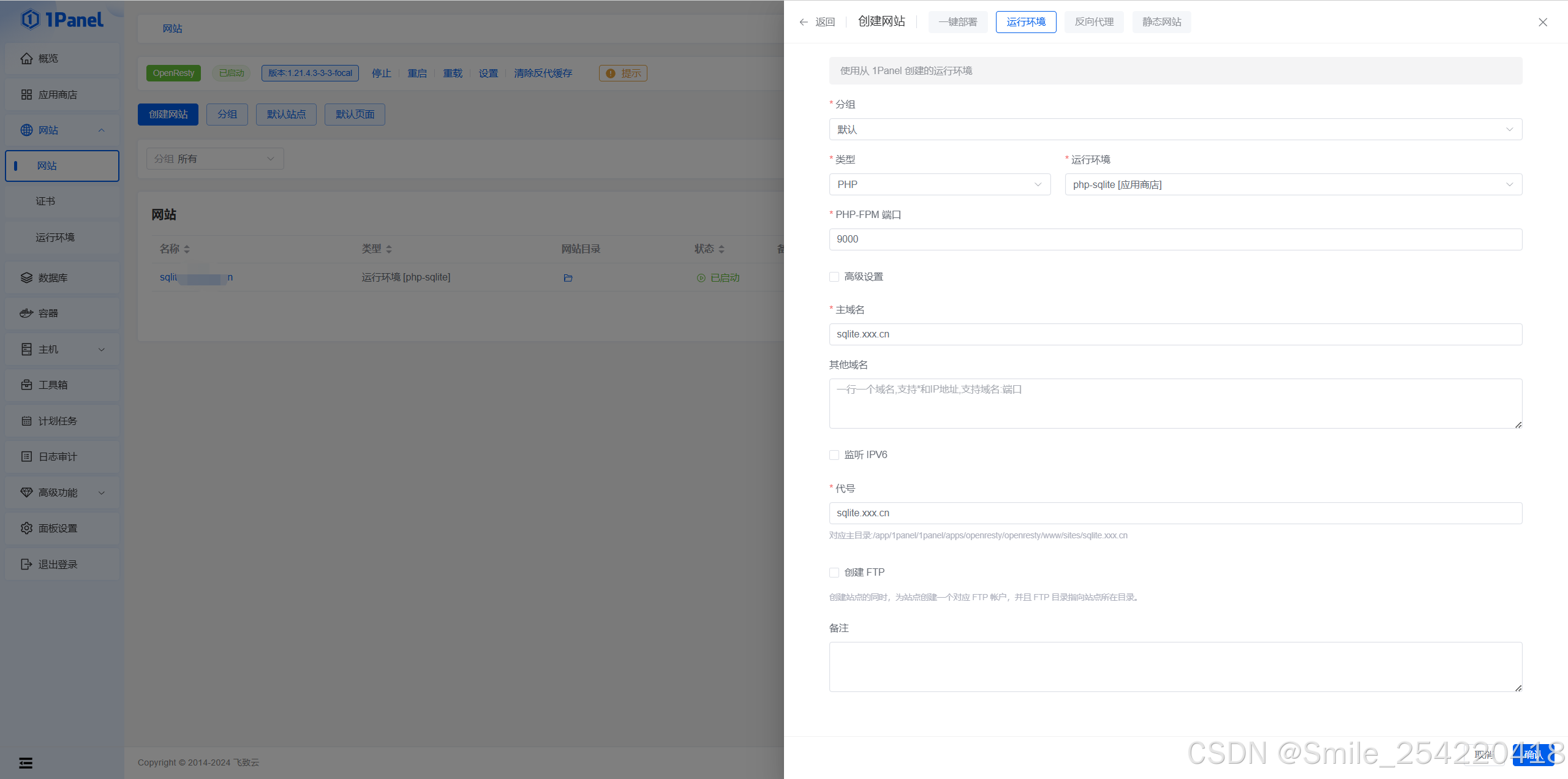Click the PHP-FPM 端口 input field
The height and width of the screenshot is (779, 1568).
[x=1175, y=239]
